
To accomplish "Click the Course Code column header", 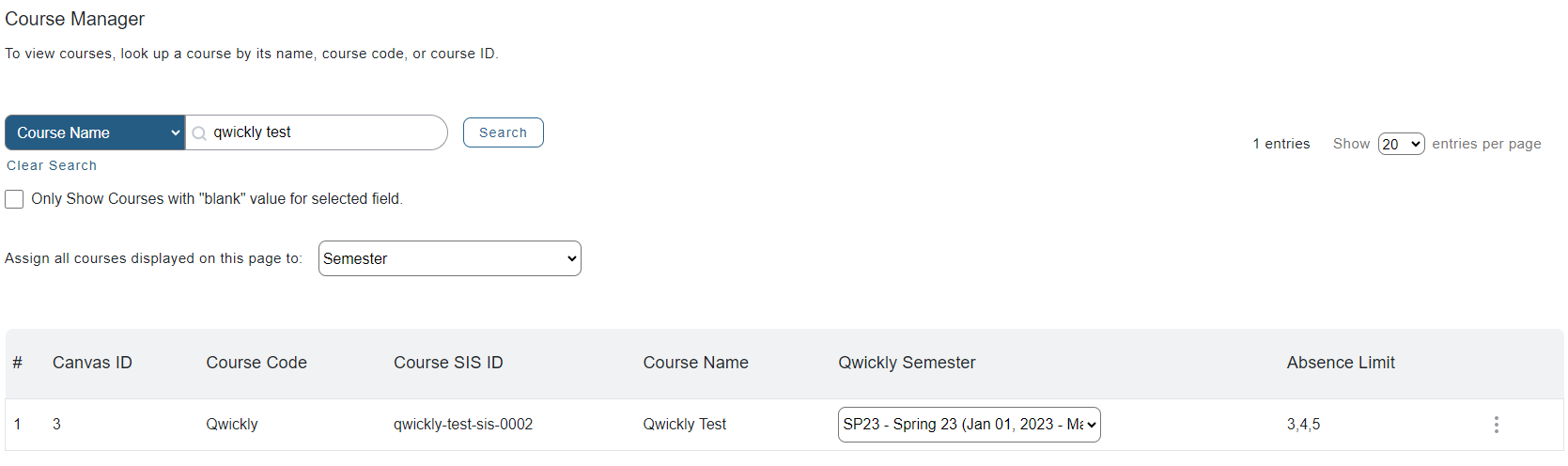I will point(256,363).
